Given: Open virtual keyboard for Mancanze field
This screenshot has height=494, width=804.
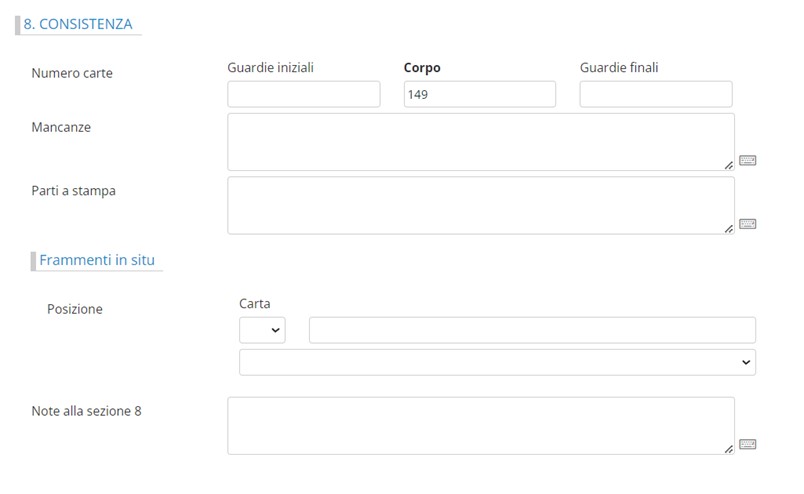Looking at the screenshot, I should [x=747, y=160].
